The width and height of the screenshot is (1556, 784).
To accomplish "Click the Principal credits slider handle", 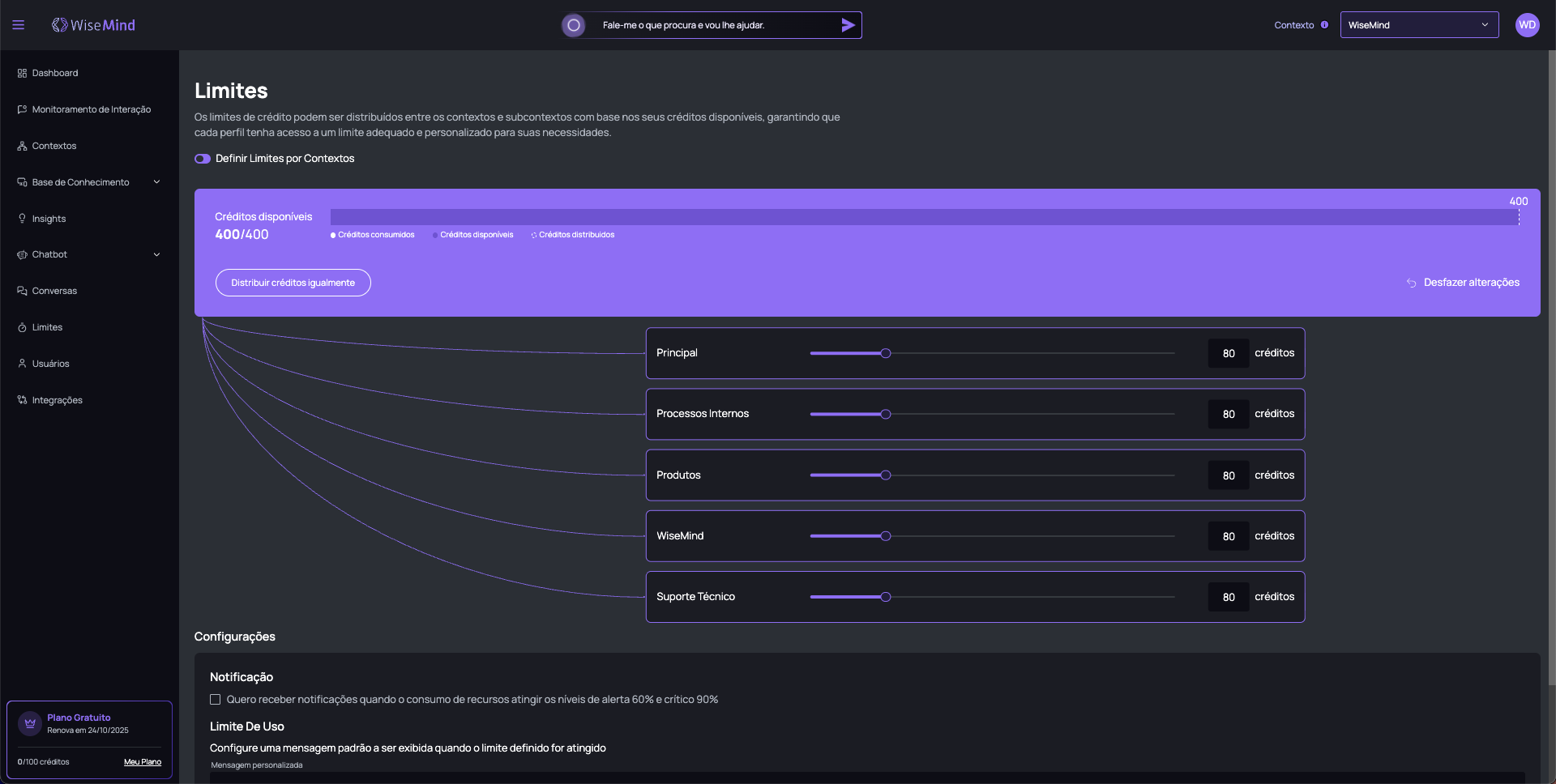I will 886,353.
